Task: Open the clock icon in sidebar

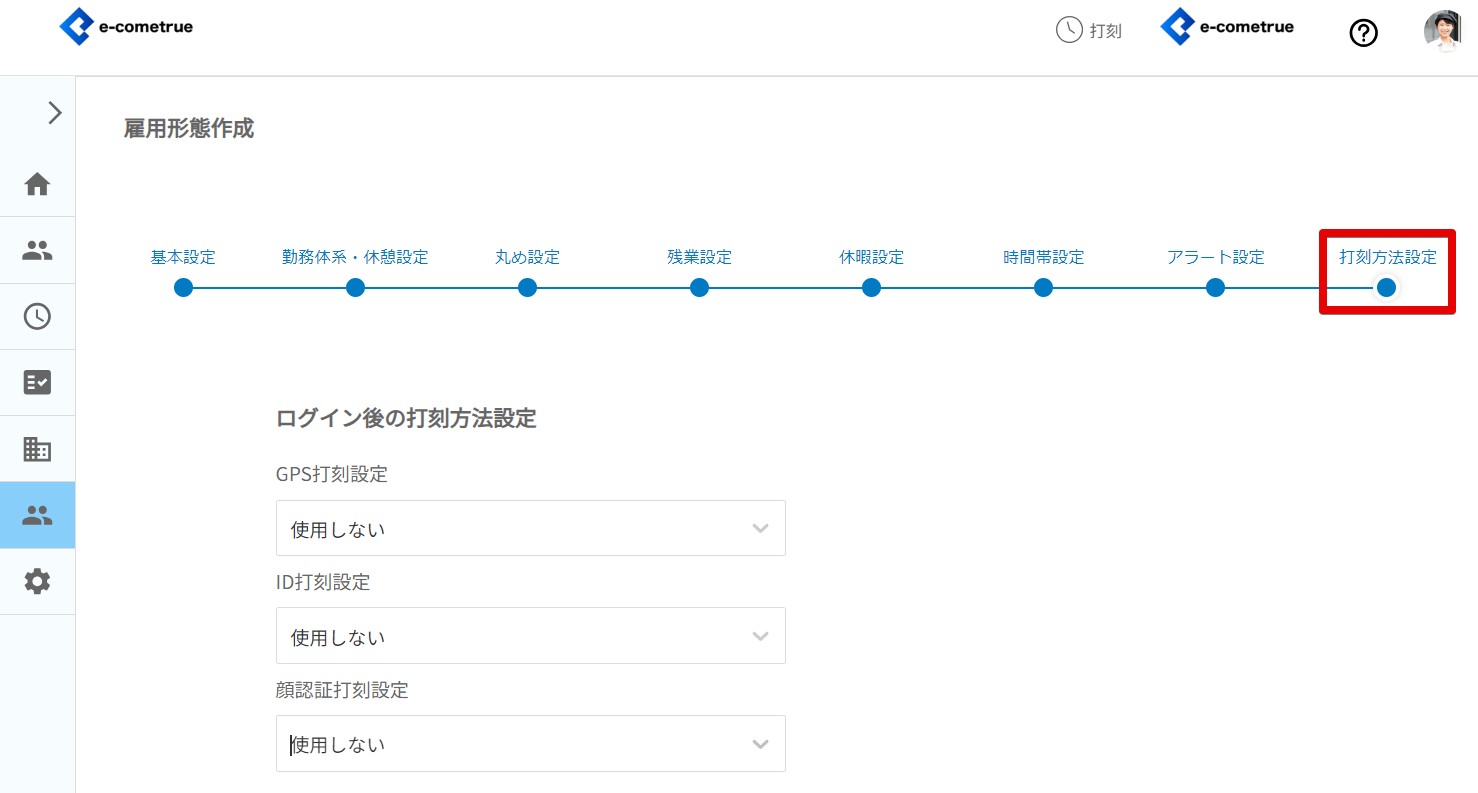Action: [x=37, y=317]
